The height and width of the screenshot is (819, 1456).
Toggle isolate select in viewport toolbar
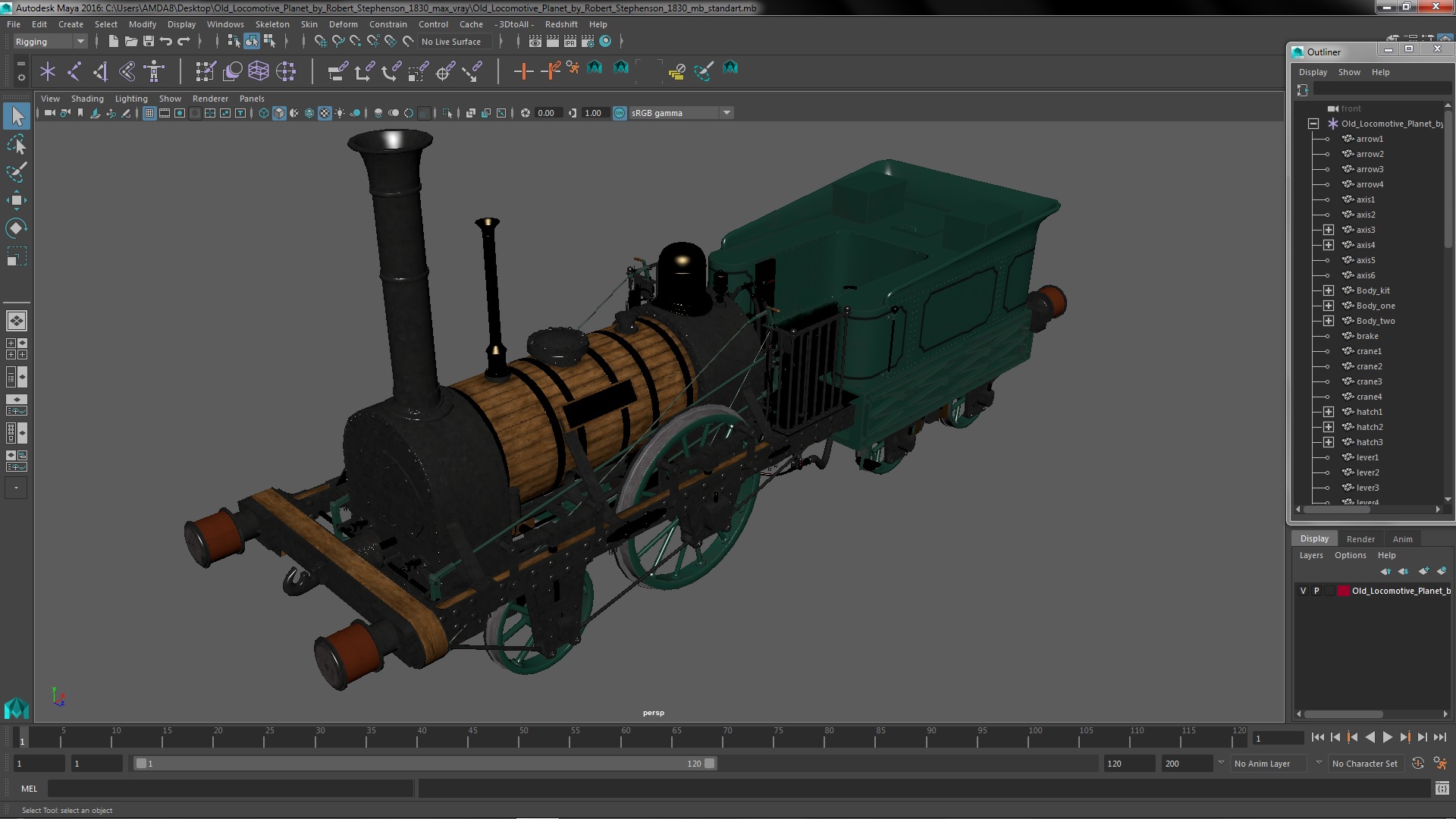pos(447,113)
